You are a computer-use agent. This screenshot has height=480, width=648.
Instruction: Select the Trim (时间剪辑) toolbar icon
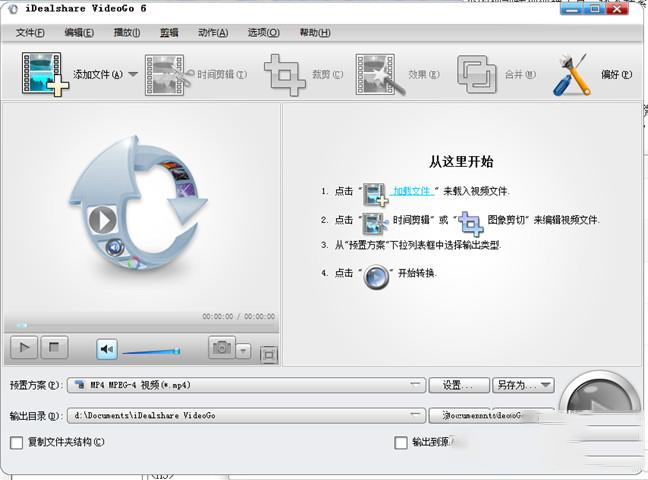coord(169,75)
